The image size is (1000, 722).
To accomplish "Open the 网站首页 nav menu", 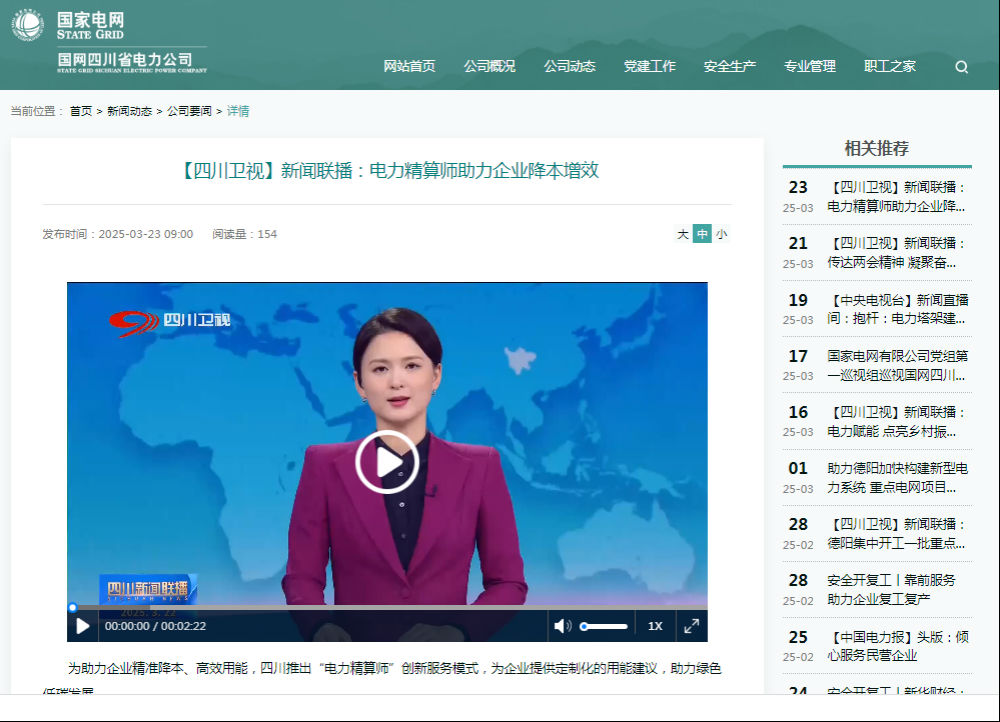I will pyautogui.click(x=409, y=66).
